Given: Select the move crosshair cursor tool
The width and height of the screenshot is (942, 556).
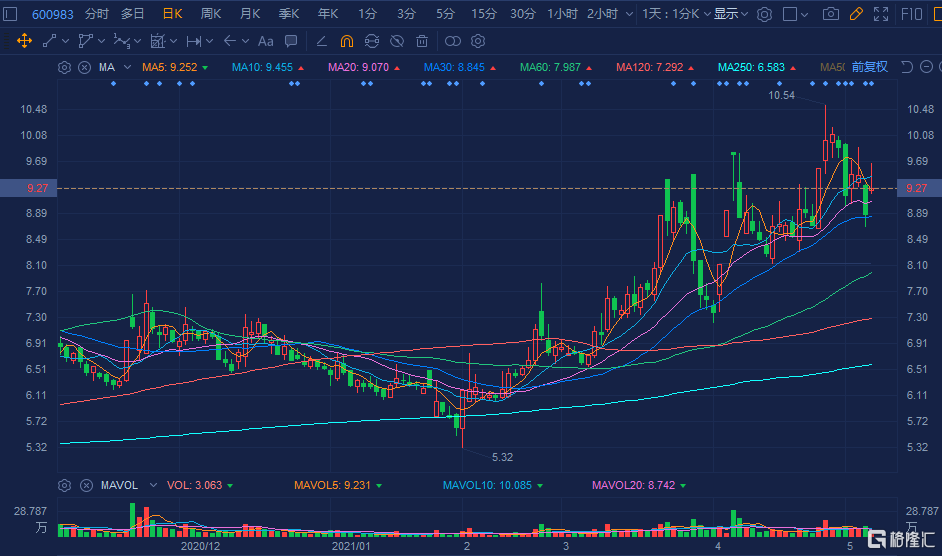Looking at the screenshot, I should pos(24,41).
